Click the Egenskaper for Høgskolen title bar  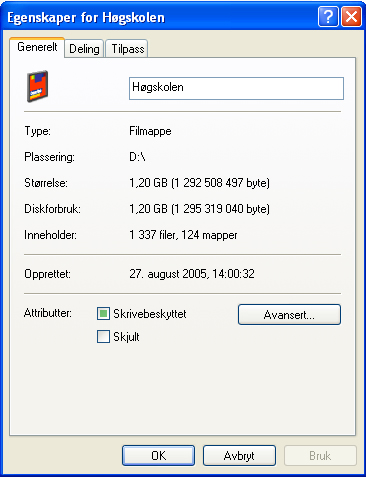(160, 17)
